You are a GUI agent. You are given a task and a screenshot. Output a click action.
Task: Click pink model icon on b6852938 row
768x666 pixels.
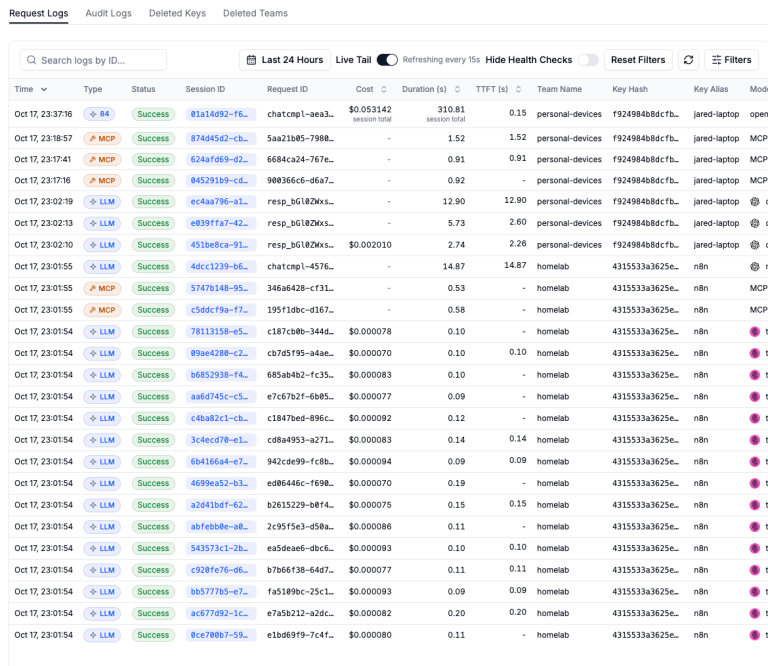pos(755,375)
